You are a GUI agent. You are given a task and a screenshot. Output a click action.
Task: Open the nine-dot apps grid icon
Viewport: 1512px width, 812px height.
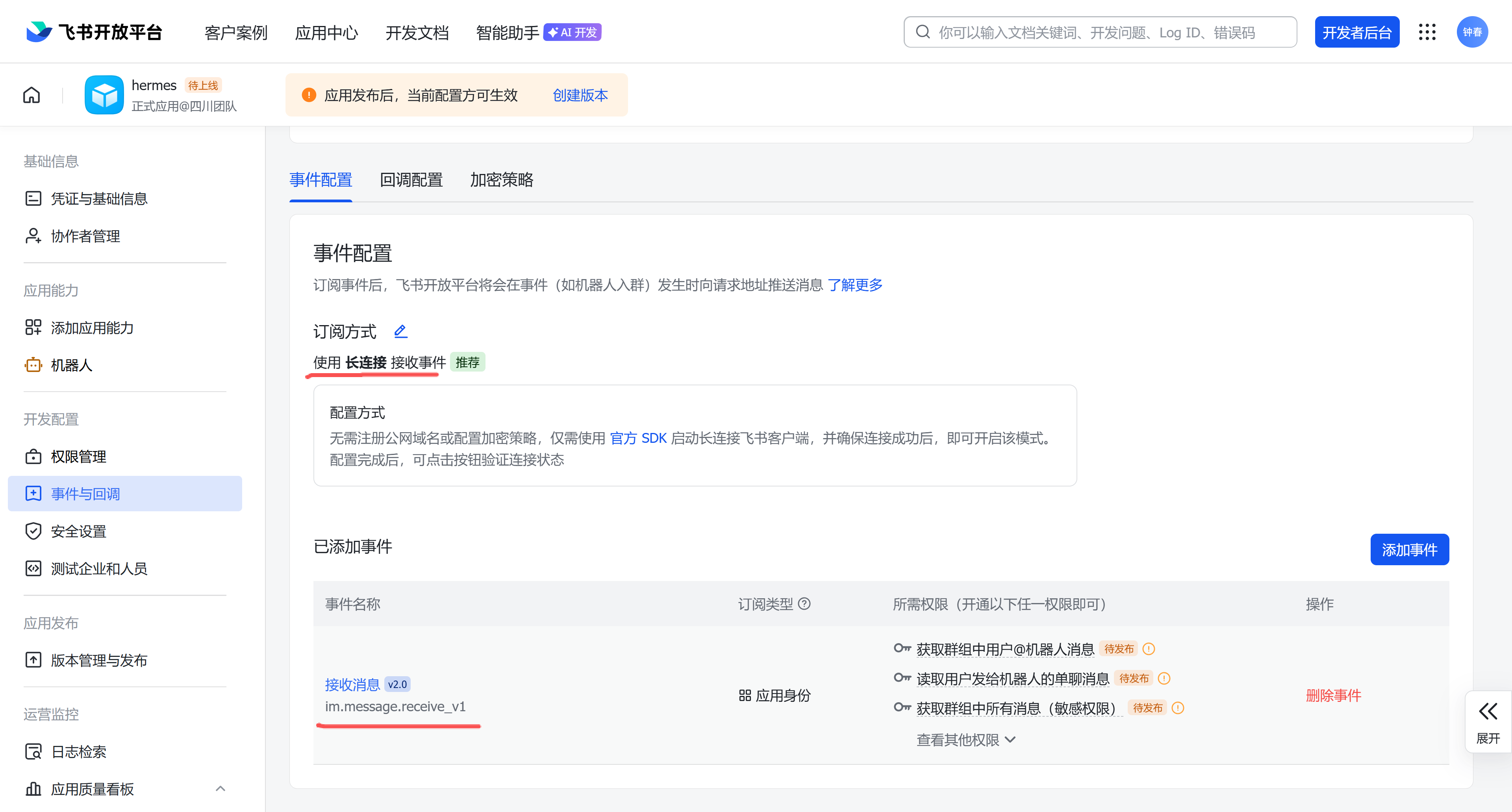(x=1427, y=32)
